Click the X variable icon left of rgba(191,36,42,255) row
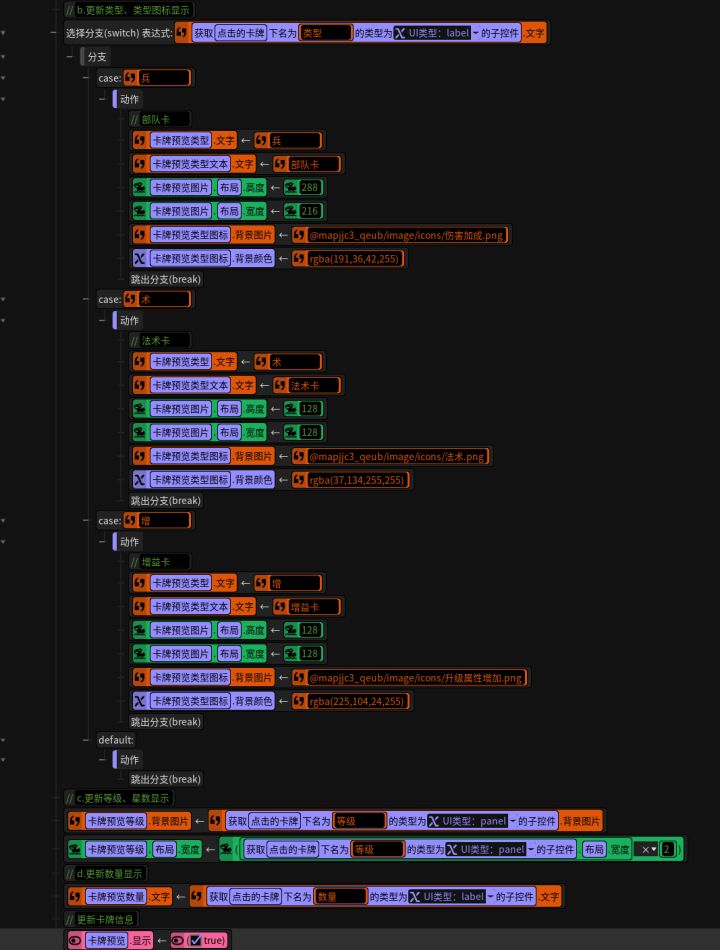Screen dimensions: 720x950 139,259
